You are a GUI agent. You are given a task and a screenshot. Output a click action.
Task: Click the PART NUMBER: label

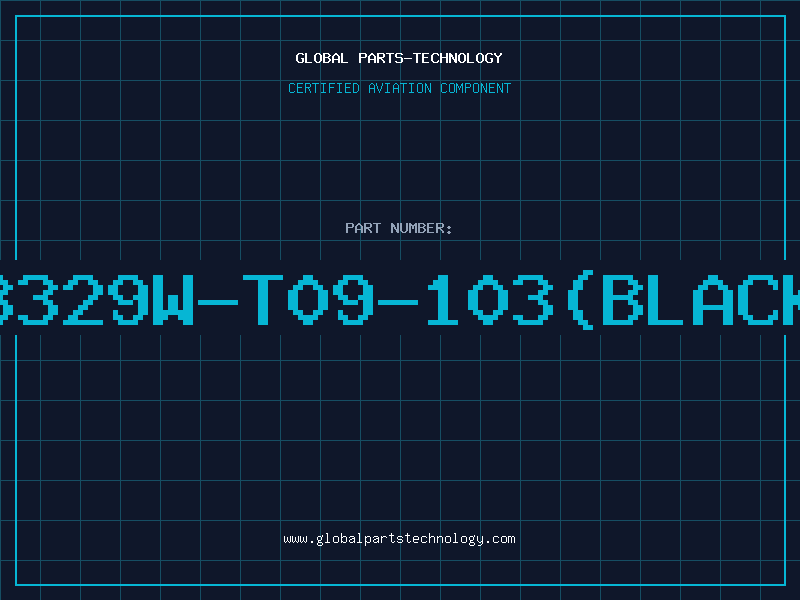click(399, 228)
